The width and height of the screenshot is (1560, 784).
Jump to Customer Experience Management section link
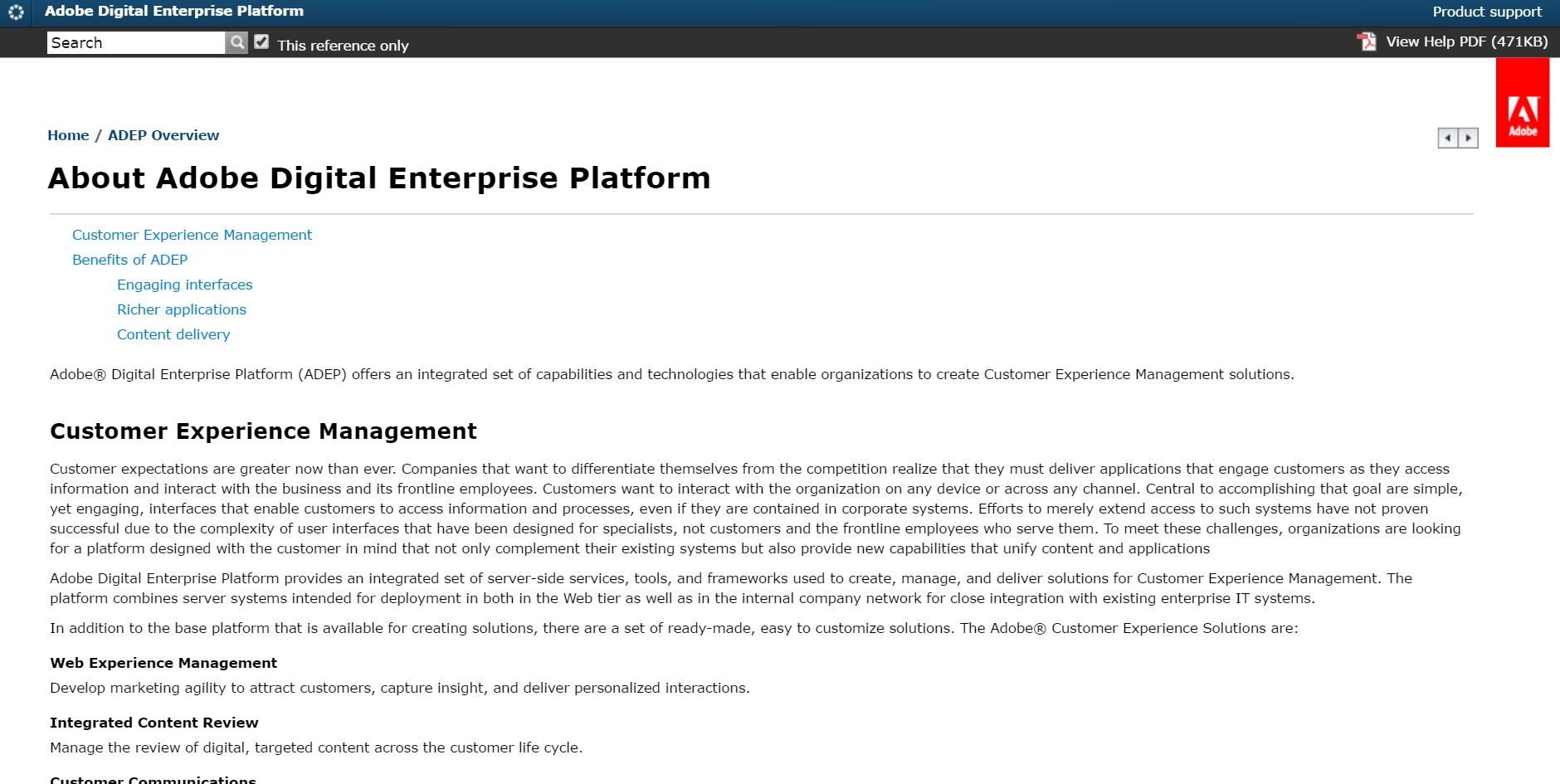tap(192, 235)
